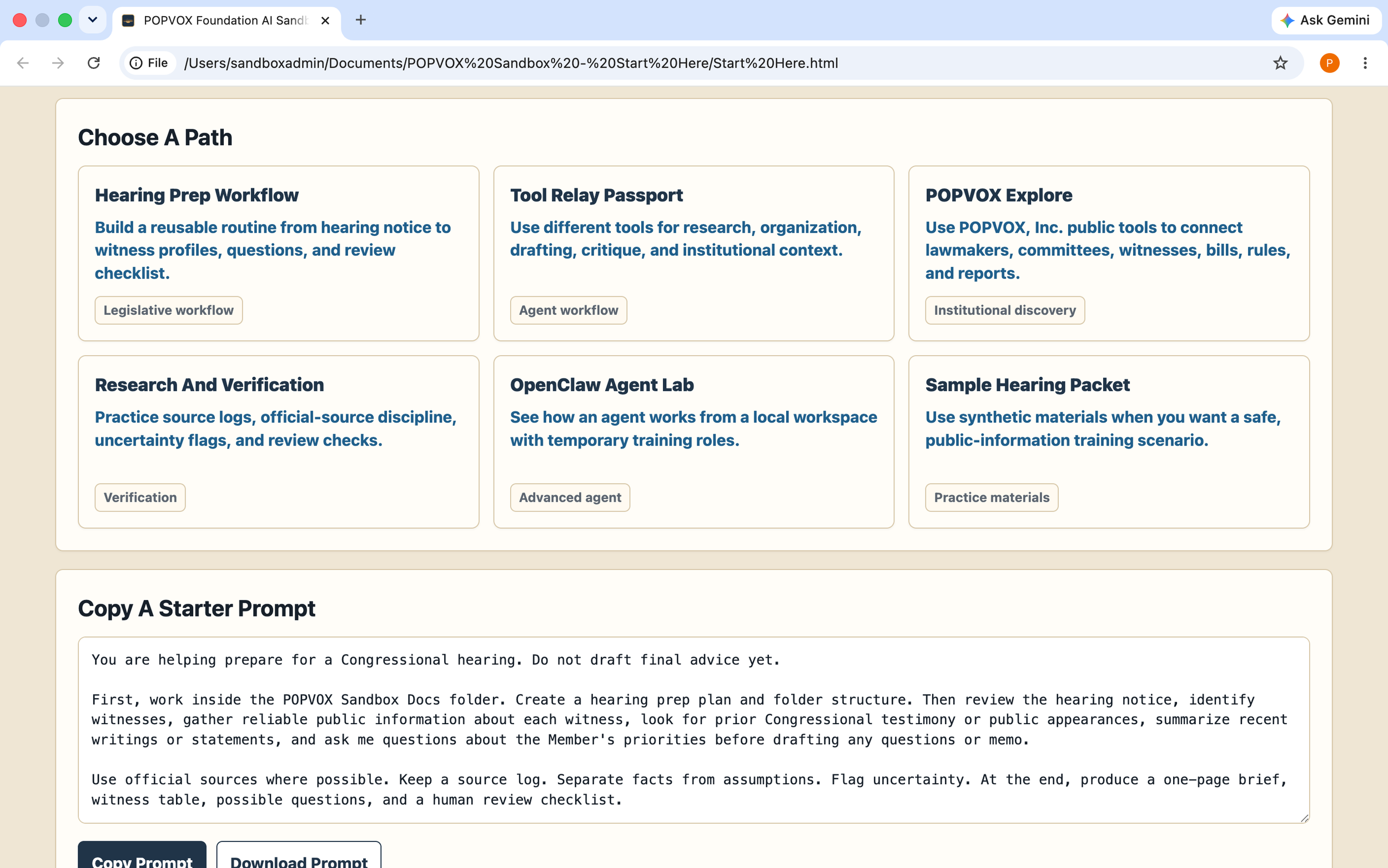Click the Advanced agent tag
This screenshot has width=1388, height=868.
coord(570,497)
